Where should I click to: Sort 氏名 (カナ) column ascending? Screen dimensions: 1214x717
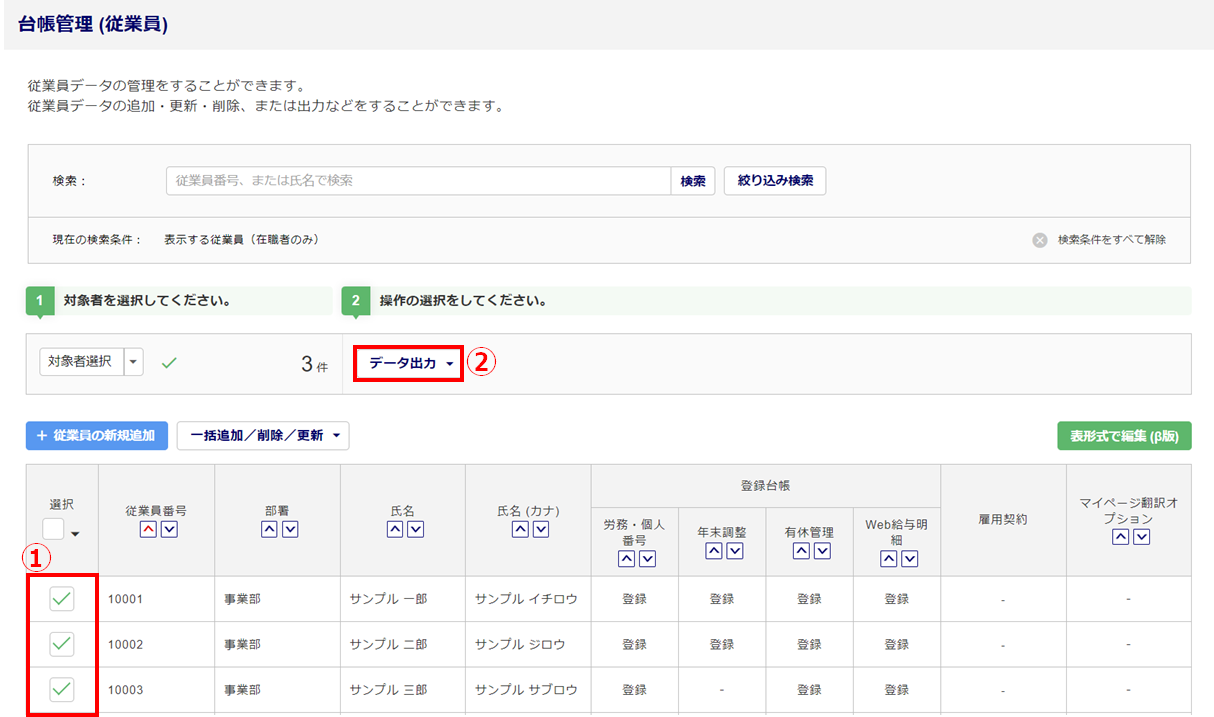[519, 529]
